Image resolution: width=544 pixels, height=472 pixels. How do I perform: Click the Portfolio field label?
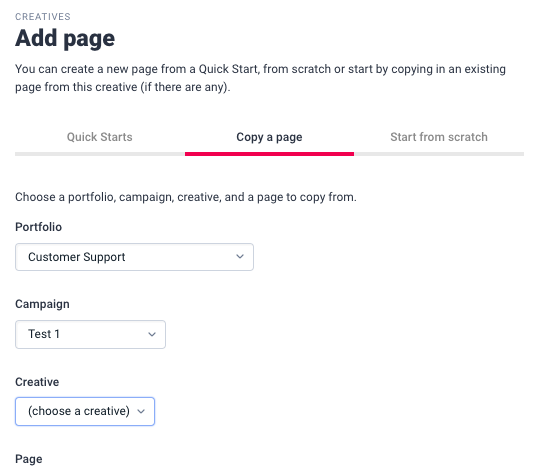click(x=39, y=227)
